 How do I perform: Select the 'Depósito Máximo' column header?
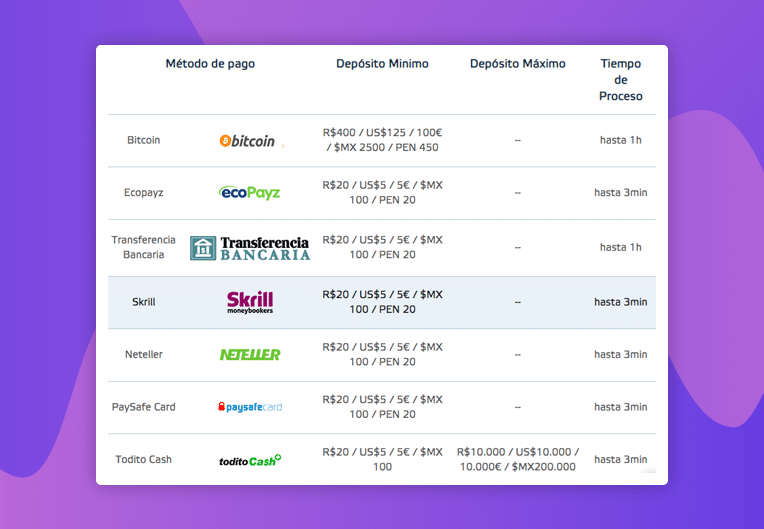517,64
